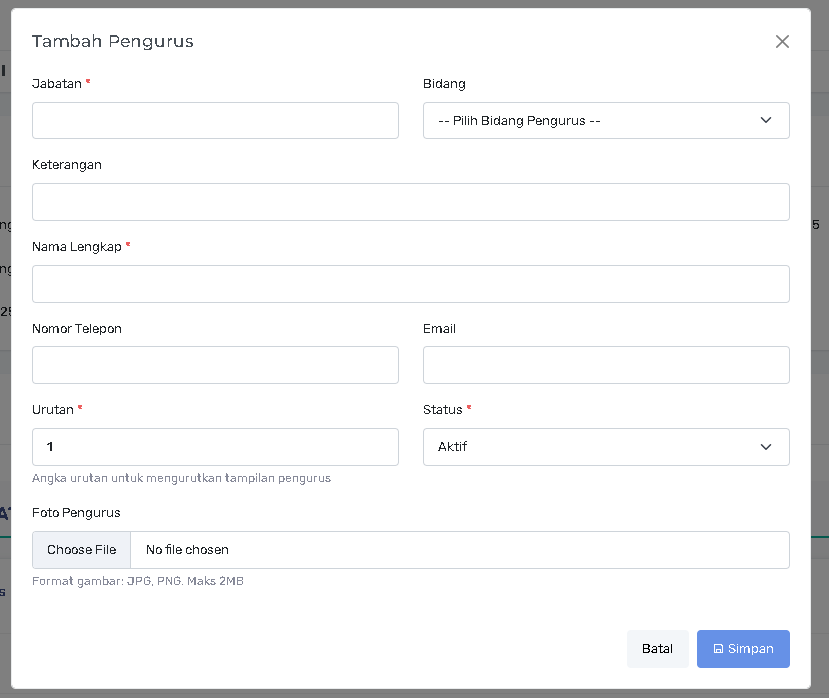
Task: Click into the Keterangan input box
Action: (410, 202)
